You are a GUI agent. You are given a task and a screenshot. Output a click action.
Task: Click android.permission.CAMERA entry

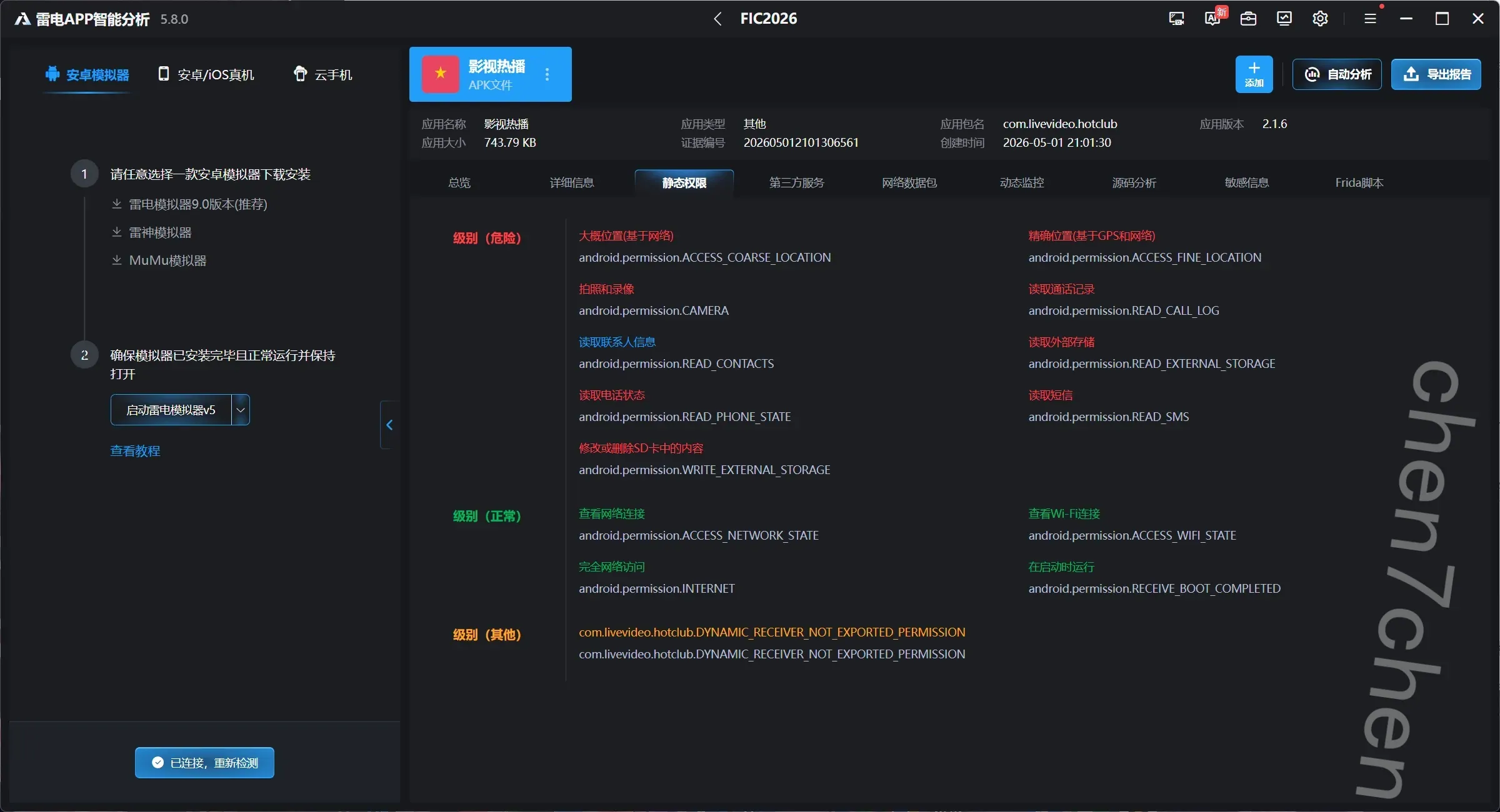coord(654,310)
